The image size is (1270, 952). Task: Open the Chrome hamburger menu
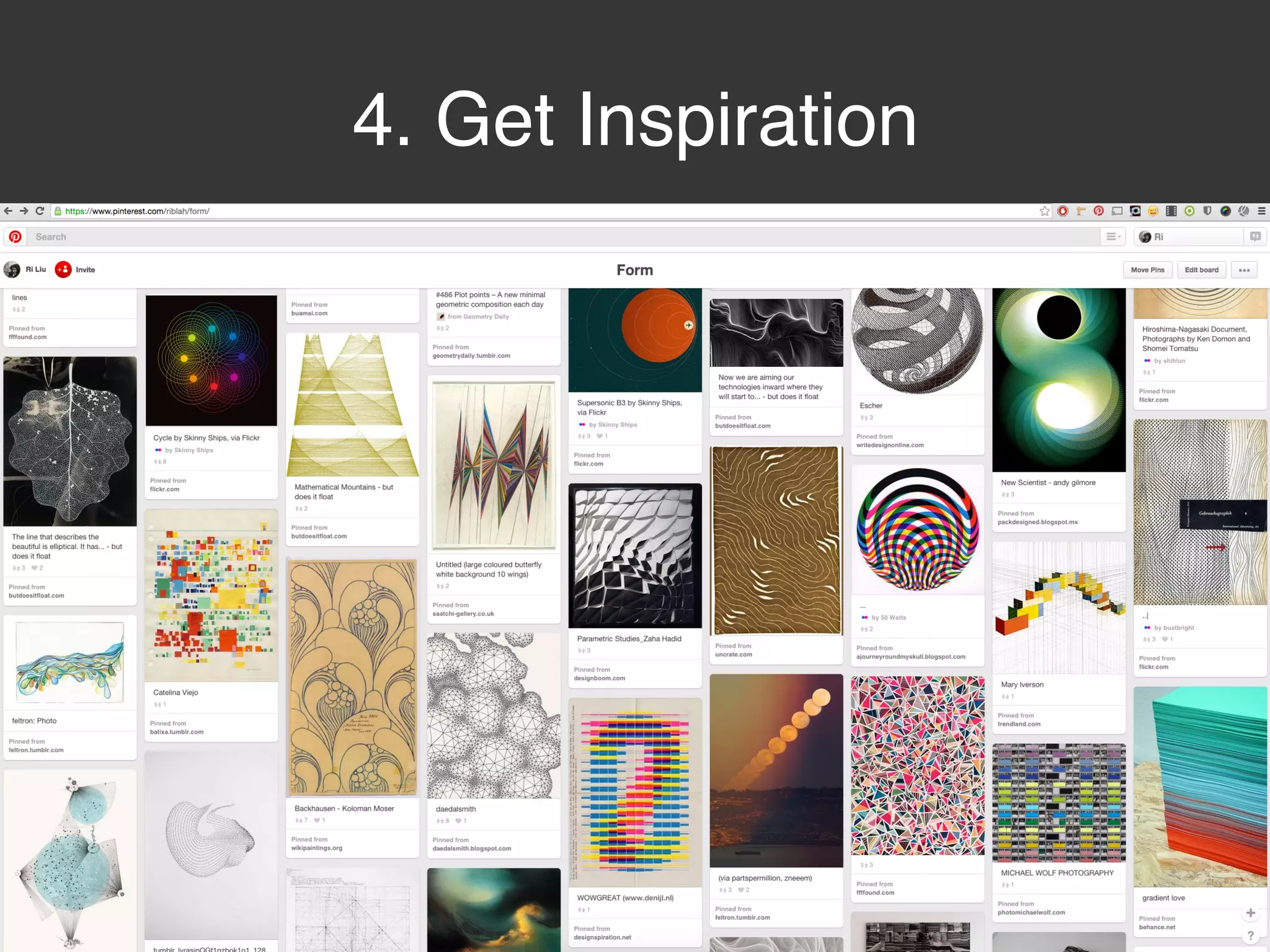coord(1261,211)
